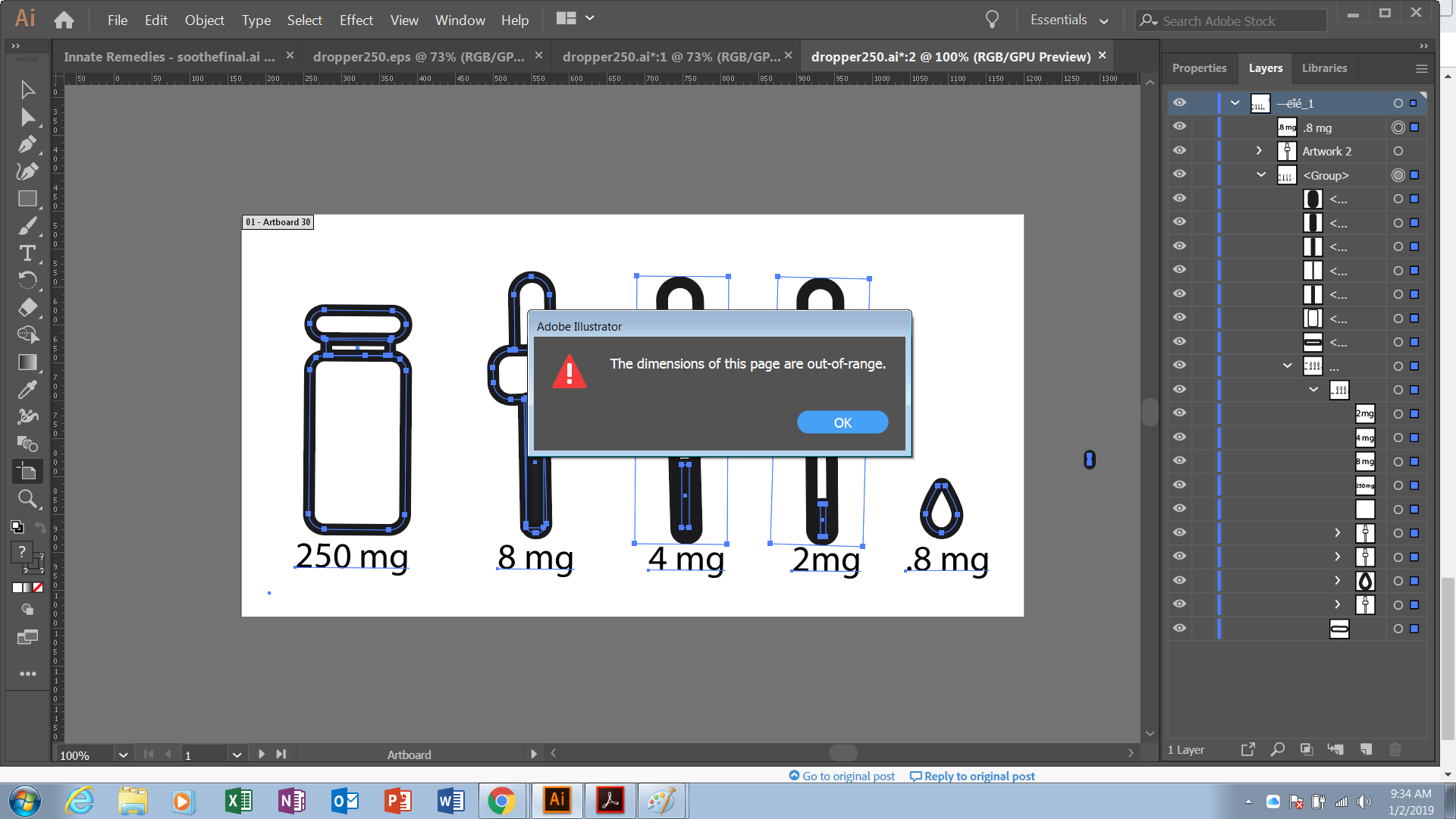The width and height of the screenshot is (1456, 819).
Task: Select the Eraser tool
Action: click(x=27, y=308)
